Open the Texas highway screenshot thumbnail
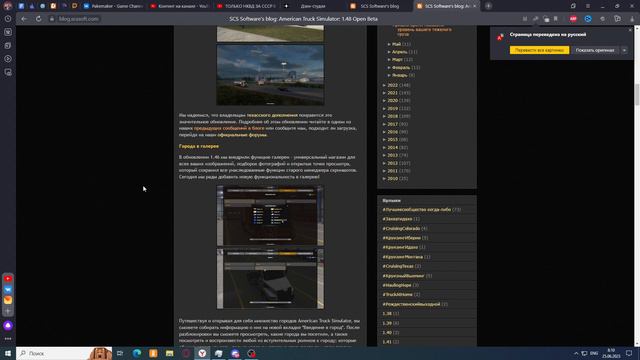The width and height of the screenshot is (640, 360). (x=270, y=75)
